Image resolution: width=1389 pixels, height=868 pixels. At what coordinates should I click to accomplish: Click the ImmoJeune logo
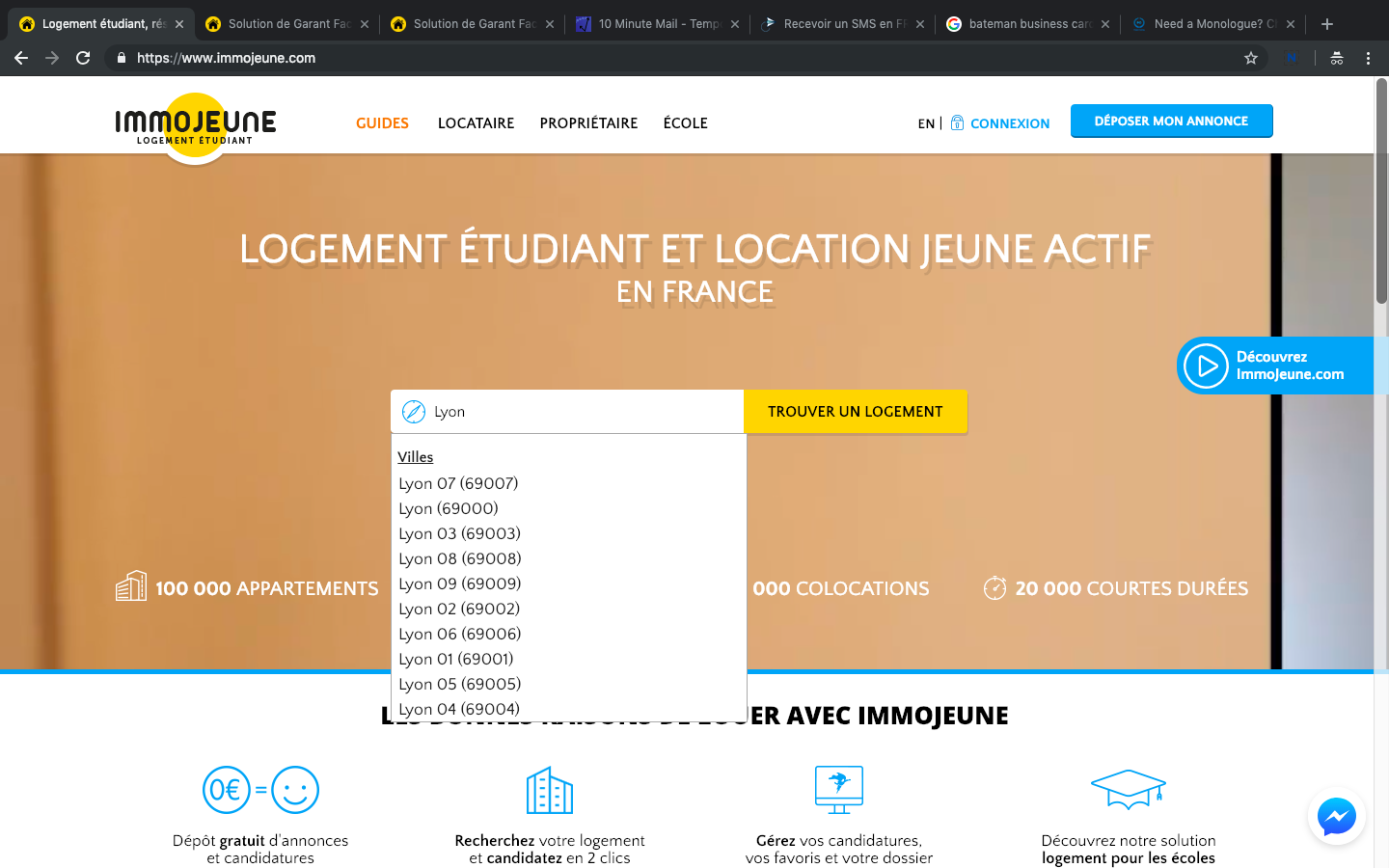click(196, 126)
